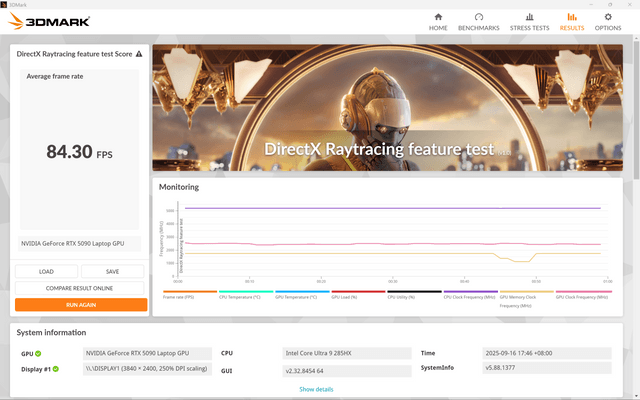The height and width of the screenshot is (400, 640).
Task: Select the Results tab
Action: (x=572, y=22)
